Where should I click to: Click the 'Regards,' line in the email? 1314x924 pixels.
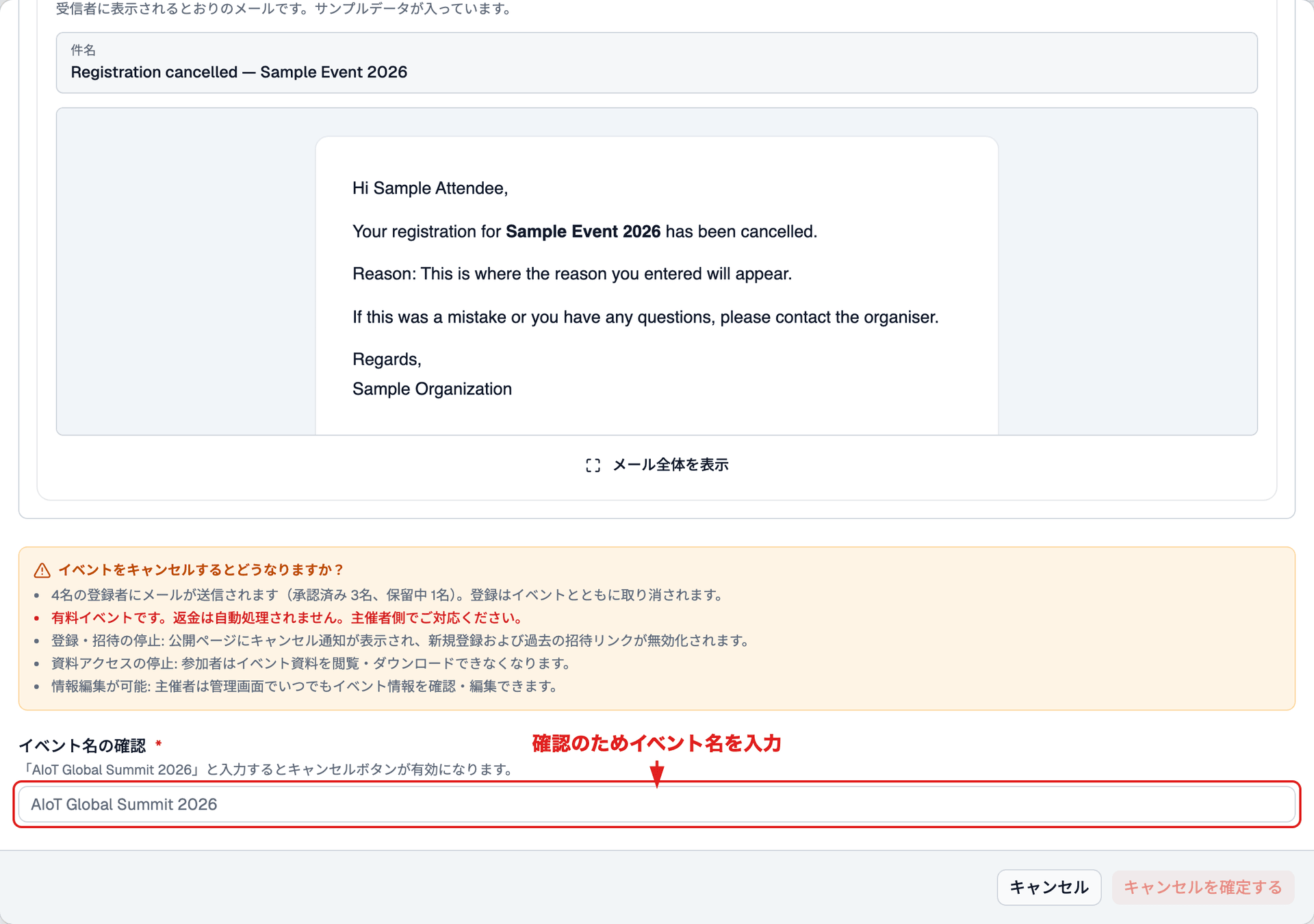click(x=387, y=359)
